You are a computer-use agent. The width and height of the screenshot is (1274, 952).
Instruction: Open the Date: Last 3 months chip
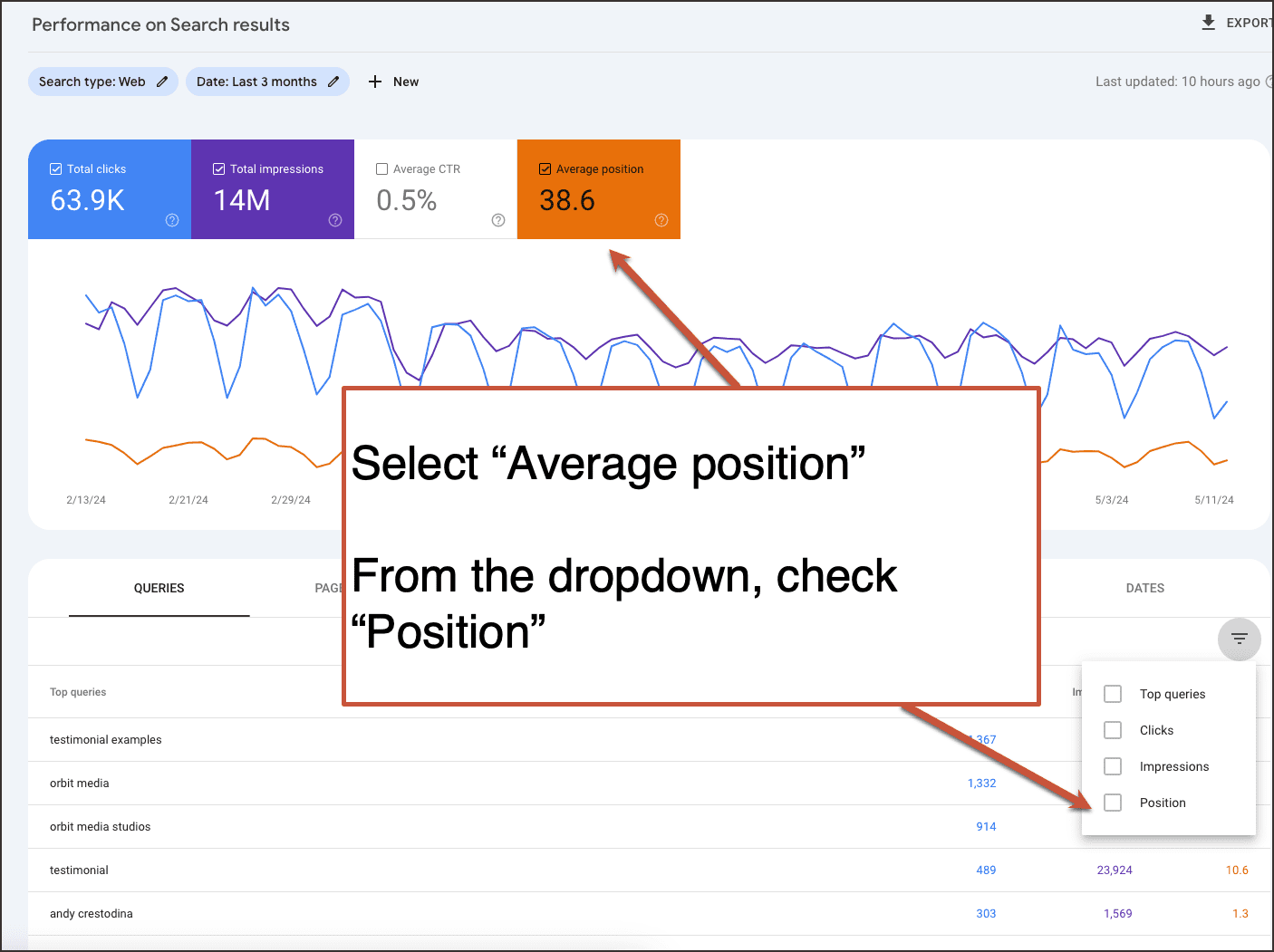[x=267, y=82]
